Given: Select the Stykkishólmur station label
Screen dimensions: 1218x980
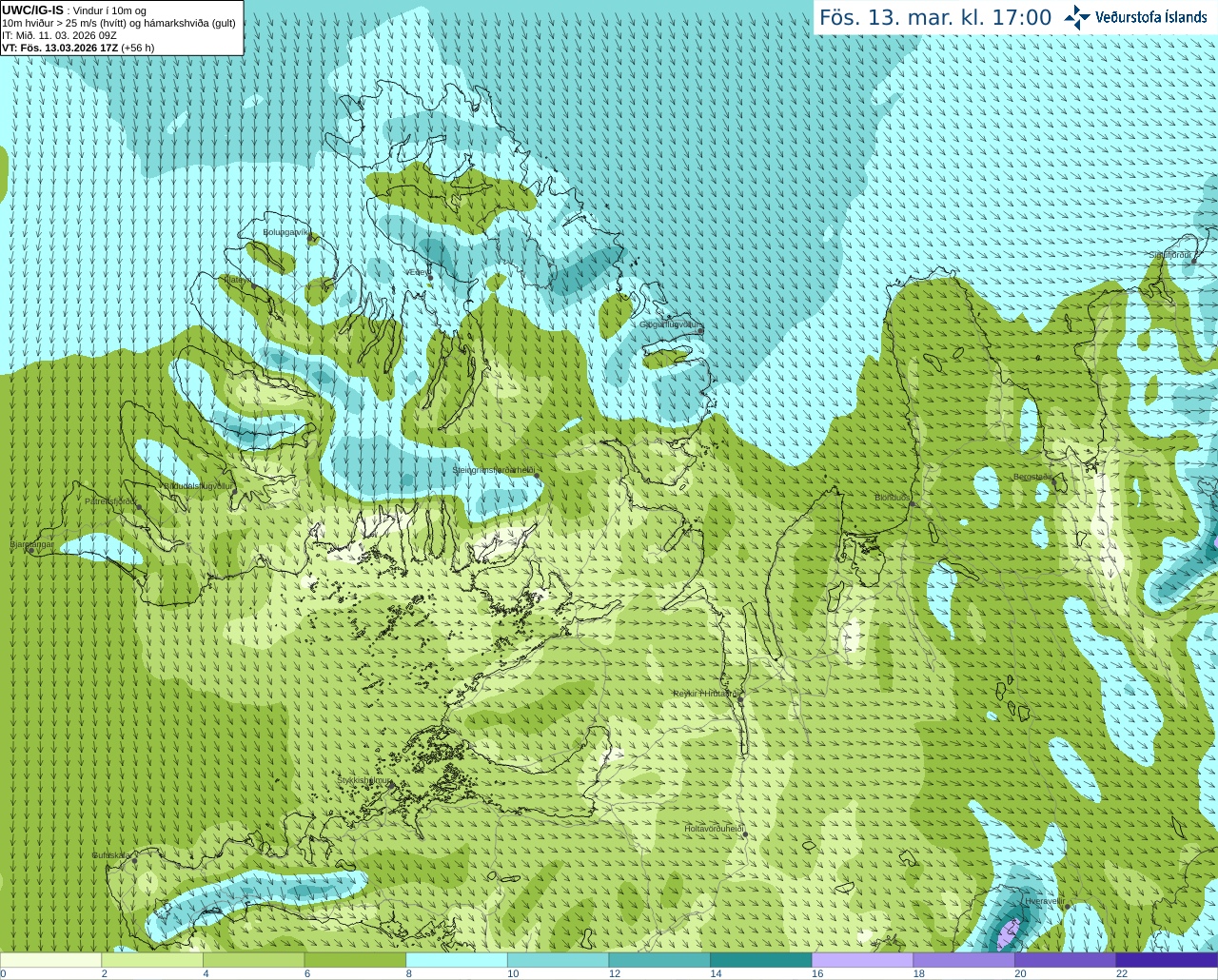Looking at the screenshot, I should click(x=364, y=780).
